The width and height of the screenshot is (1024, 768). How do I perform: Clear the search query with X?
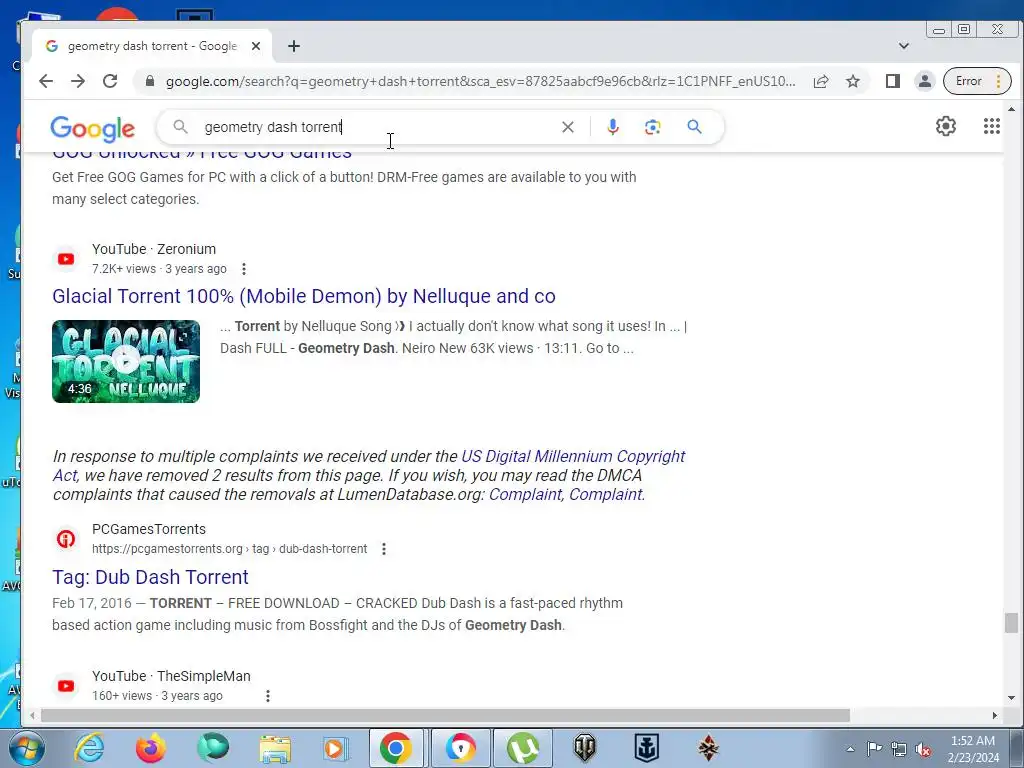click(x=568, y=127)
